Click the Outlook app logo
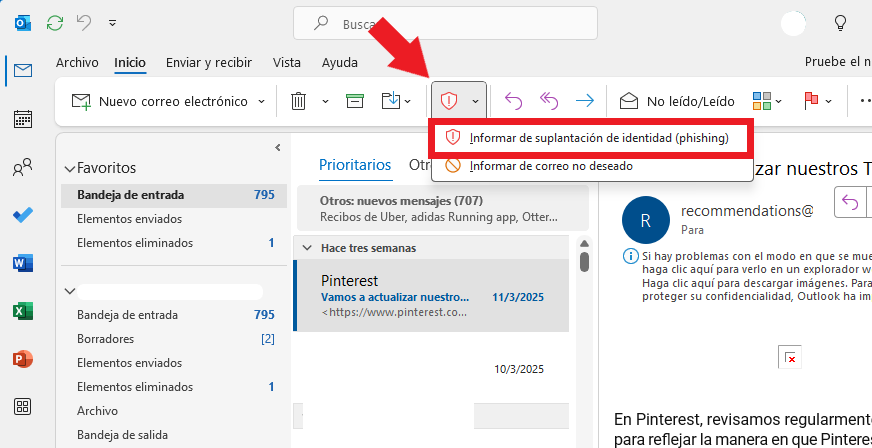 22,23
